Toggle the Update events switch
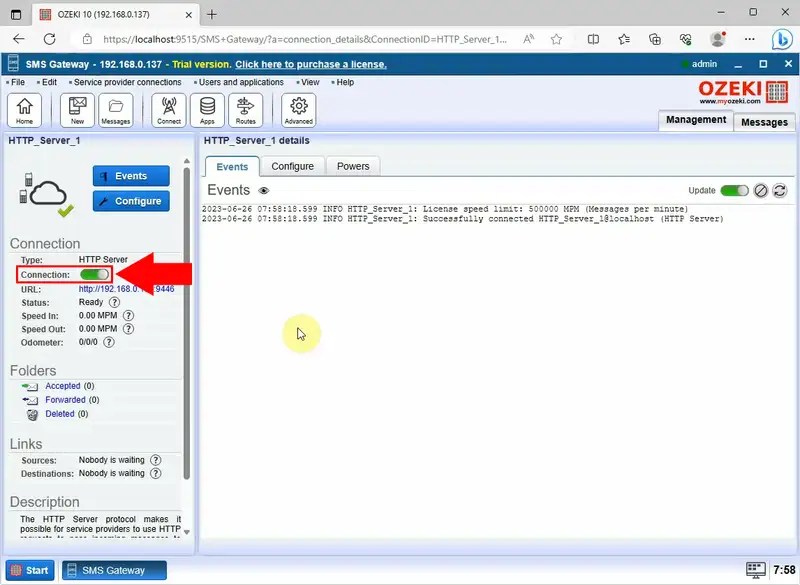800x585 pixels. (x=734, y=191)
